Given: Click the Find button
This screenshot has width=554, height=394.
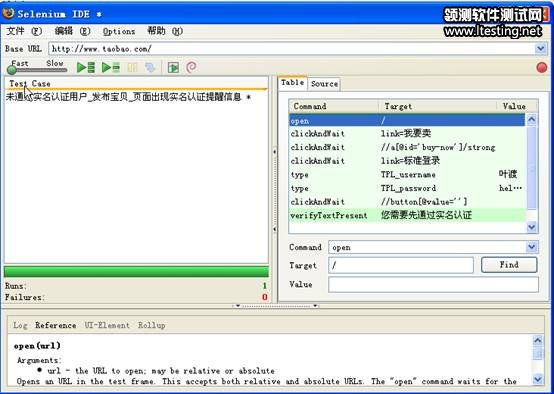Looking at the screenshot, I should [509, 265].
